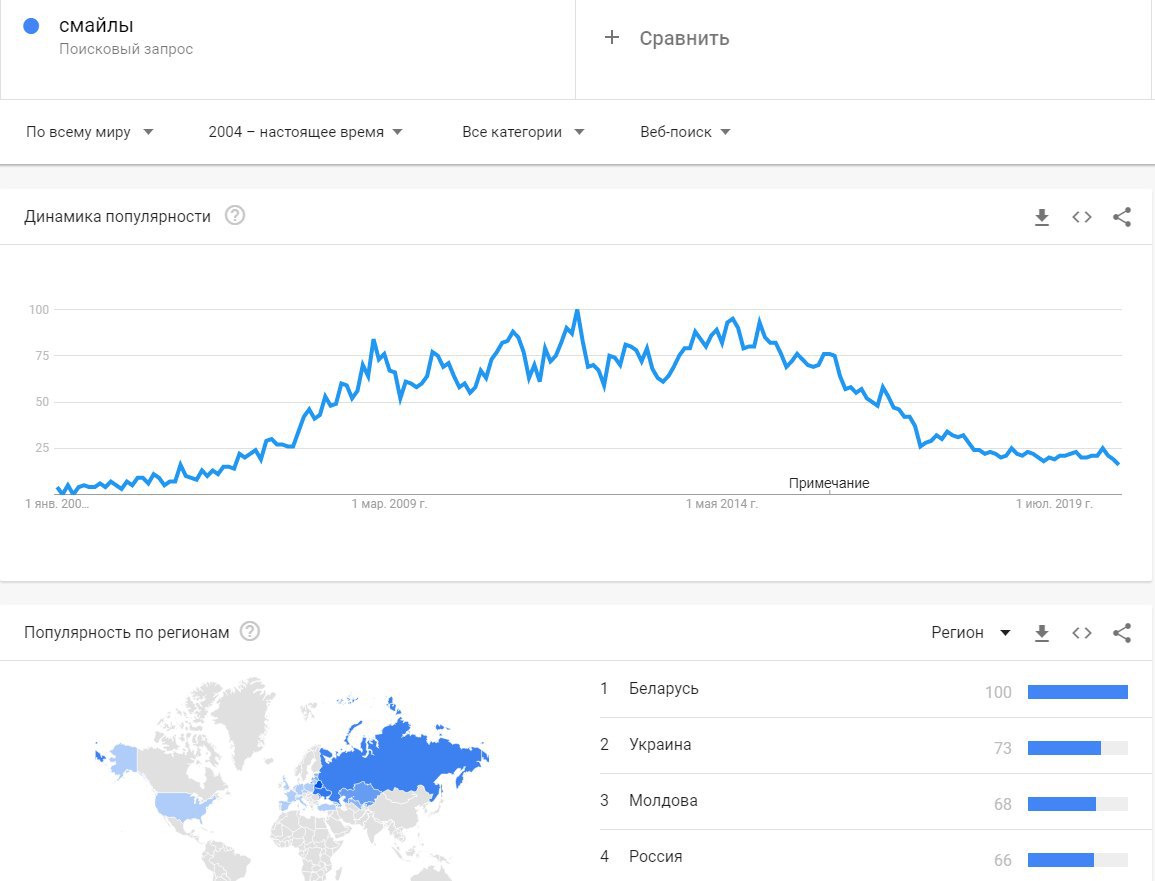The image size is (1155, 881).
Task: Click the blue dot next to смайлы
Action: [x=31, y=27]
